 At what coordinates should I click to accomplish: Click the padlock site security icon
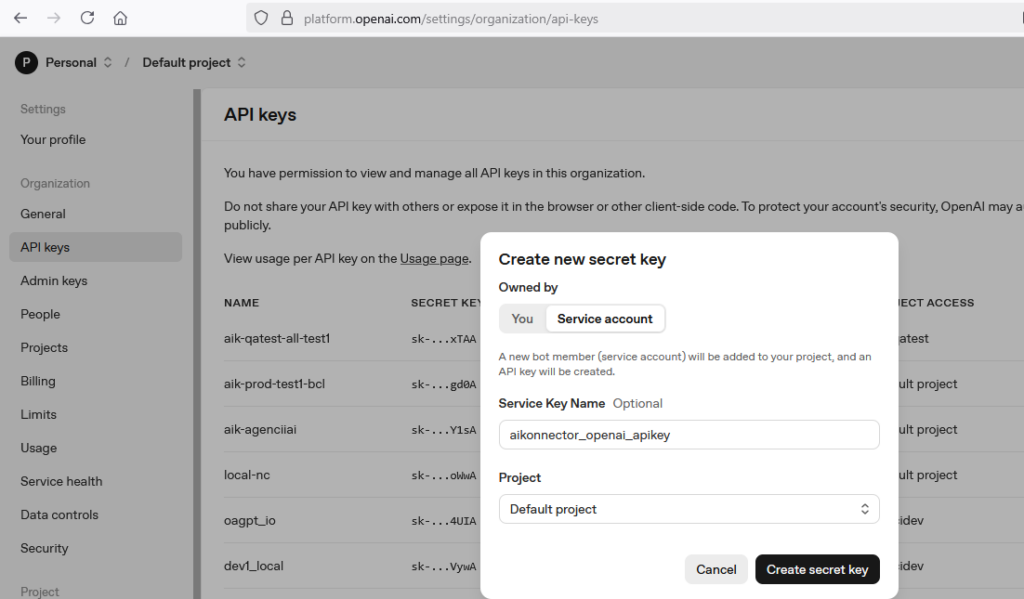[x=287, y=18]
